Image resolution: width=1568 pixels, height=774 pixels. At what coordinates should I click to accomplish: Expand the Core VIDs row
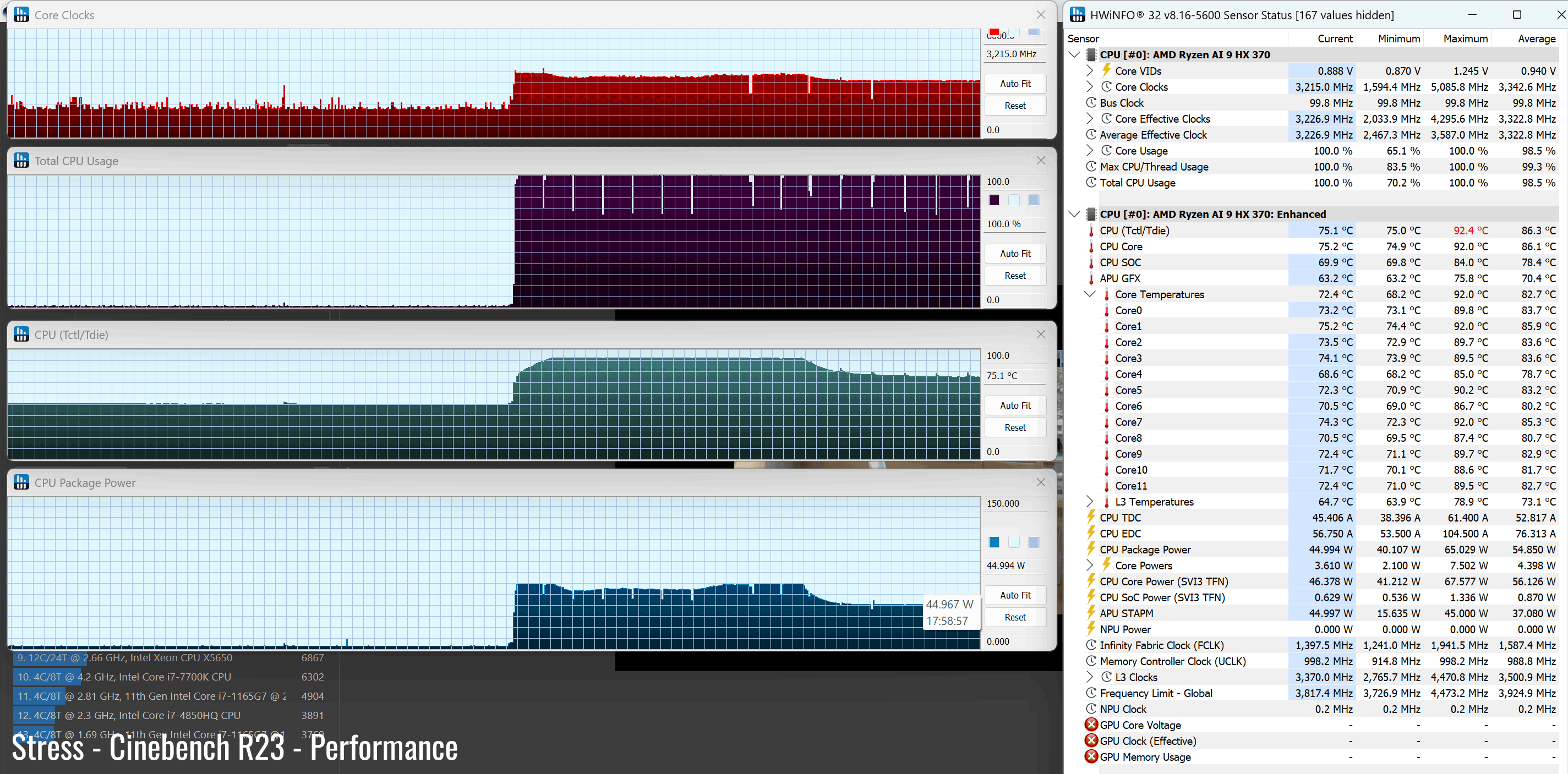[x=1090, y=70]
